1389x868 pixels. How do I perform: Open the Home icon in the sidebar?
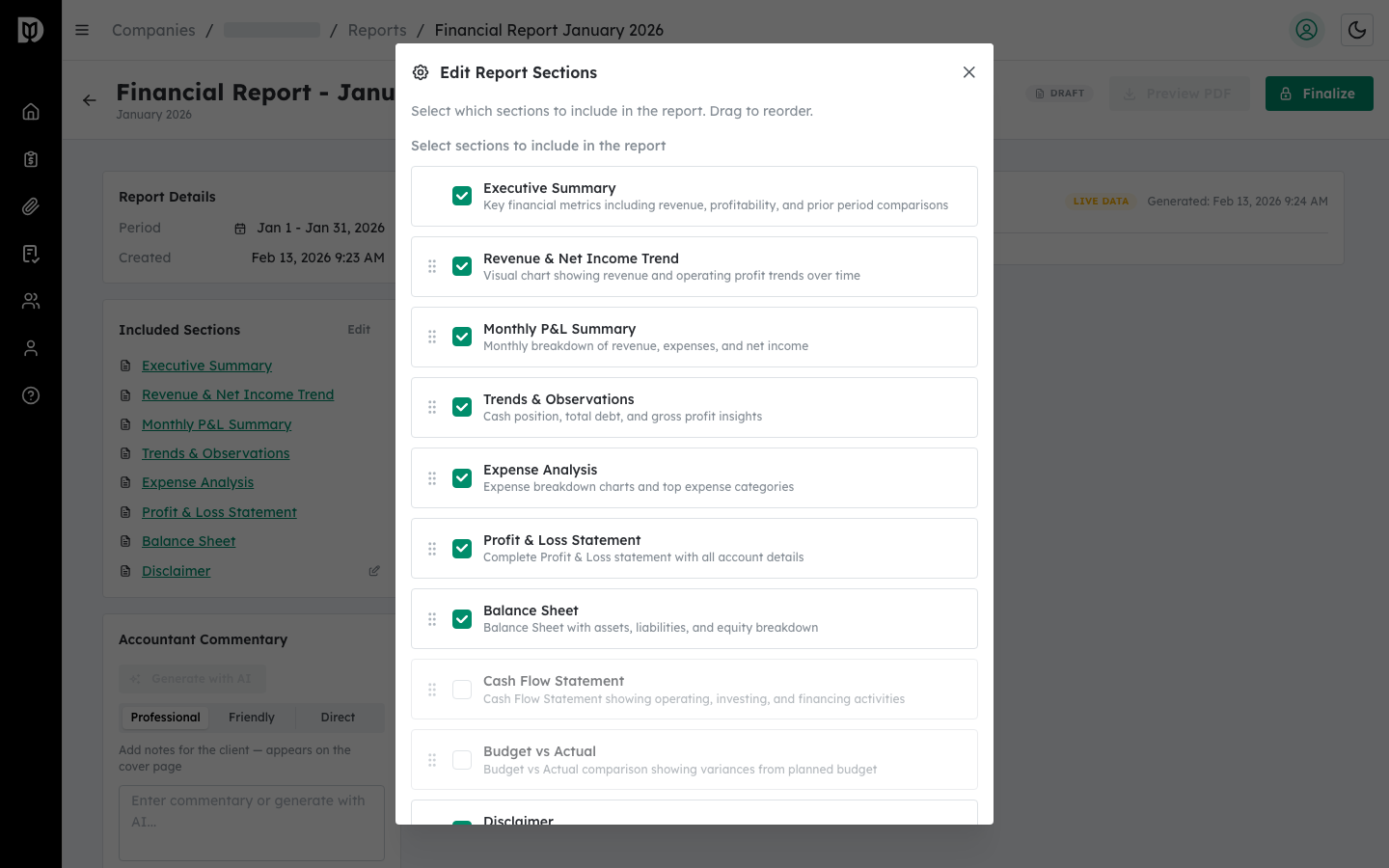30,111
